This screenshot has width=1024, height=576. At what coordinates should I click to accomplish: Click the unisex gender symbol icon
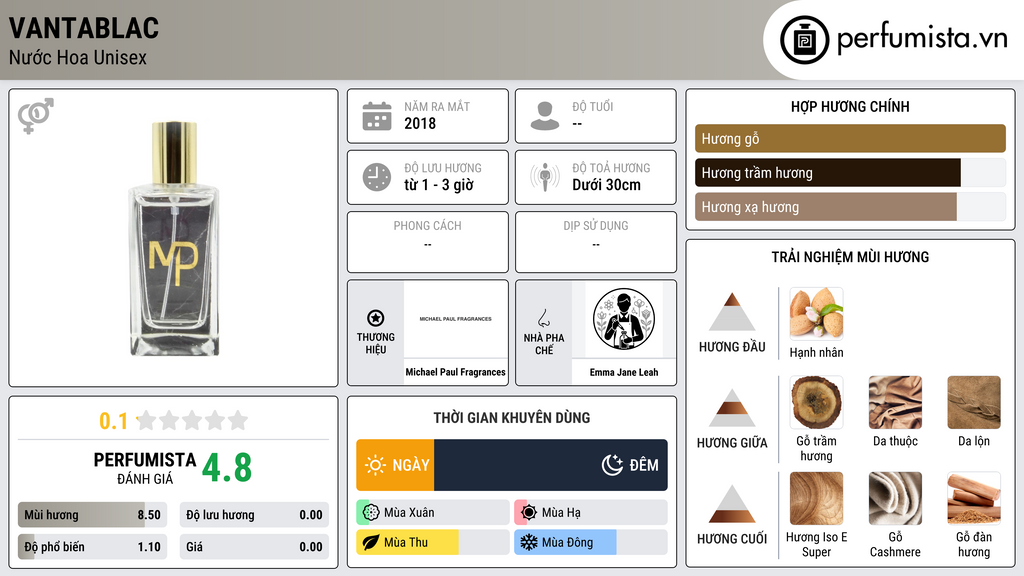pos(36,116)
